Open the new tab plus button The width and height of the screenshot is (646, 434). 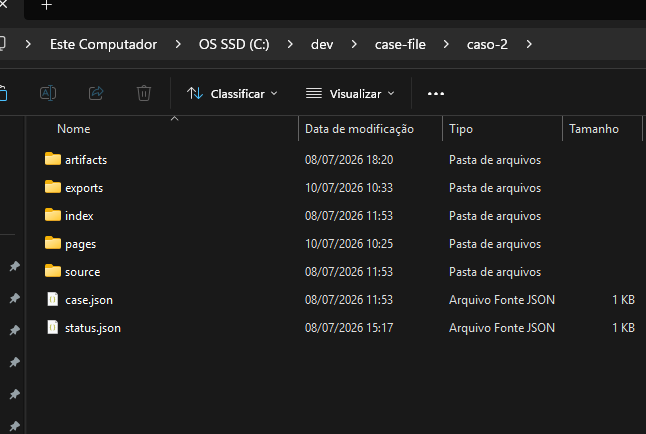[47, 5]
